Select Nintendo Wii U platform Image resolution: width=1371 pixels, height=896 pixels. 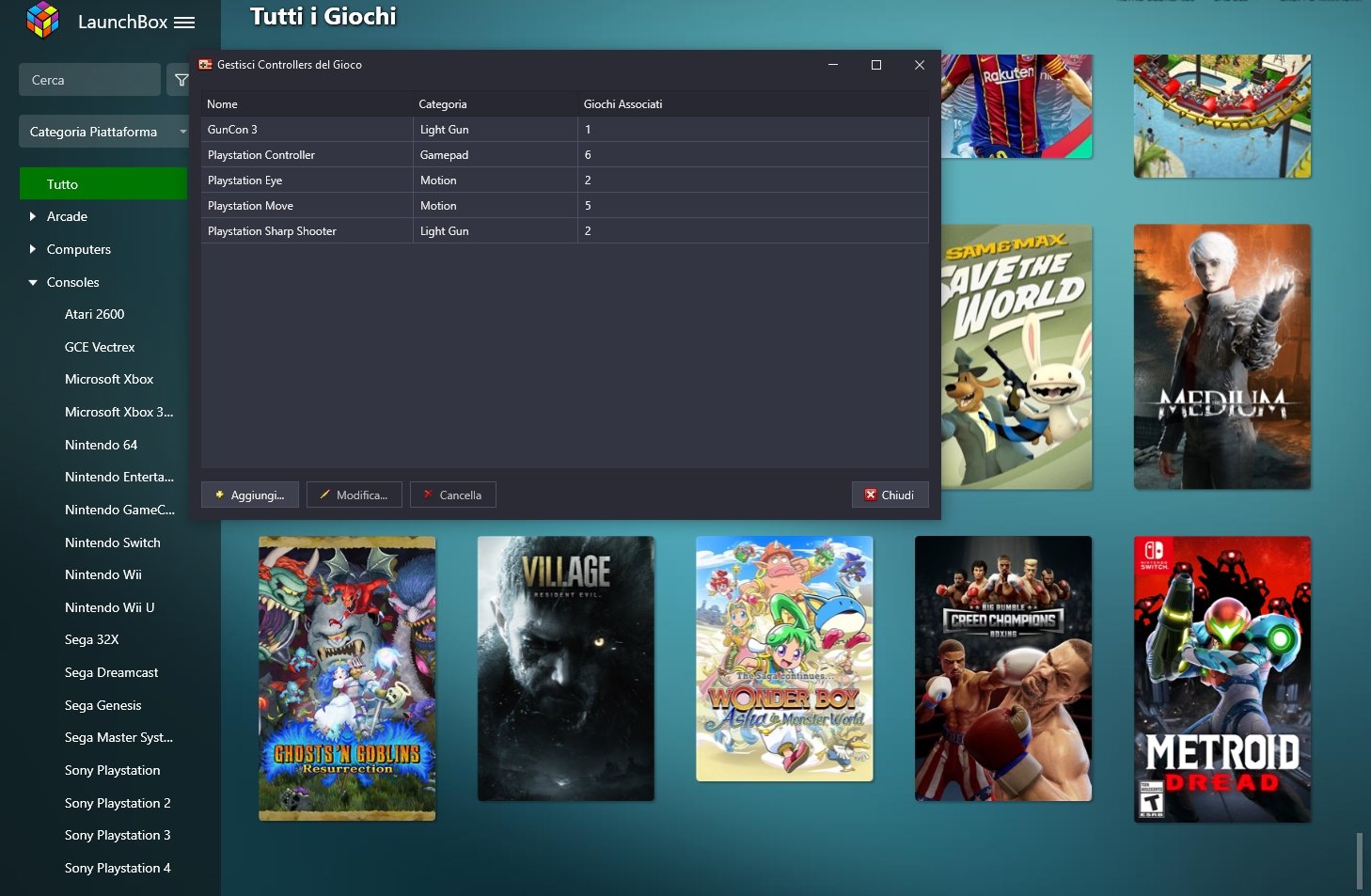[110, 607]
